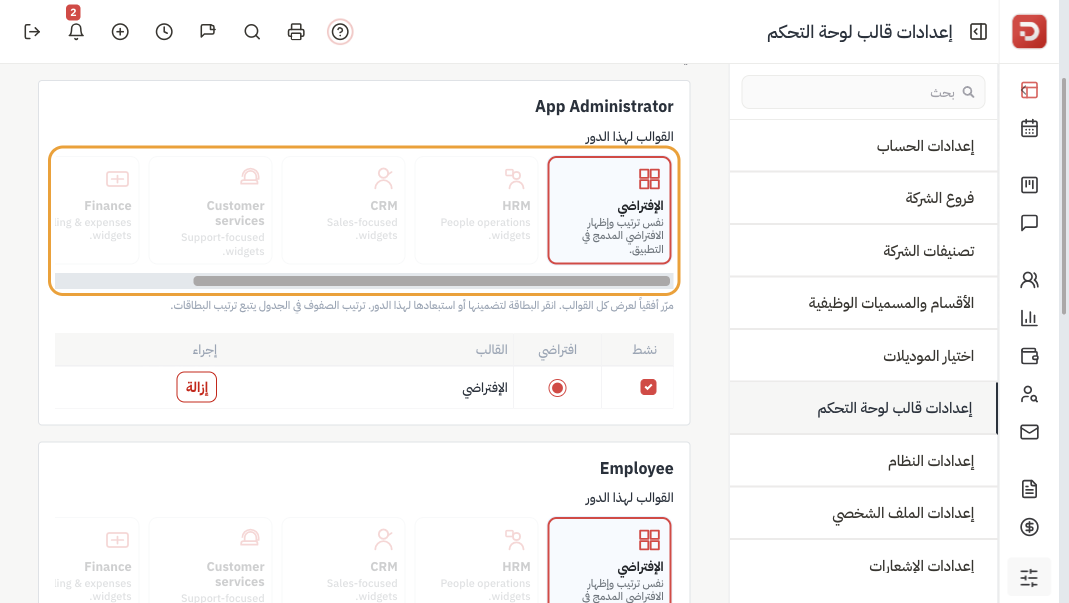1069x603 pixels.
Task: Select Customer services card for App Administrator
Action: coord(210,210)
